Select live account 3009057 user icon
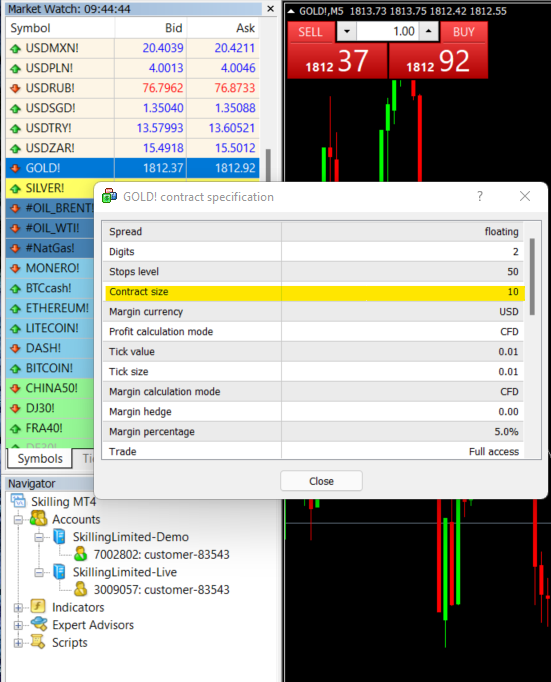Image resolution: width=551 pixels, height=682 pixels. click(x=80, y=589)
